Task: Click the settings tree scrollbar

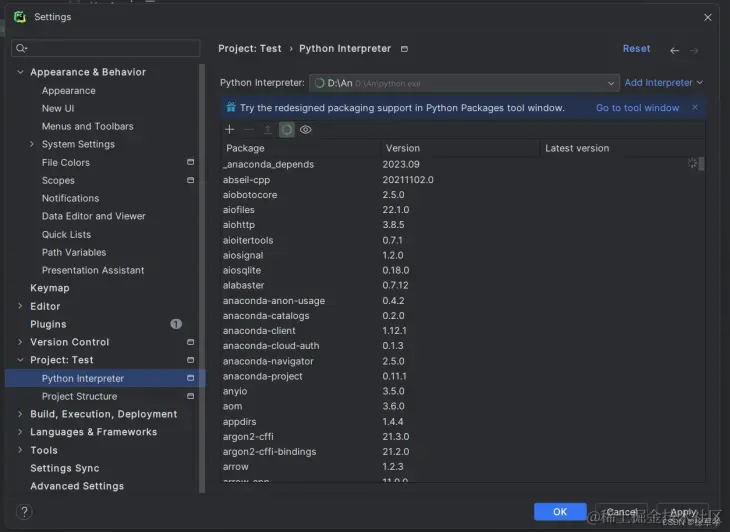Action: 202,278
